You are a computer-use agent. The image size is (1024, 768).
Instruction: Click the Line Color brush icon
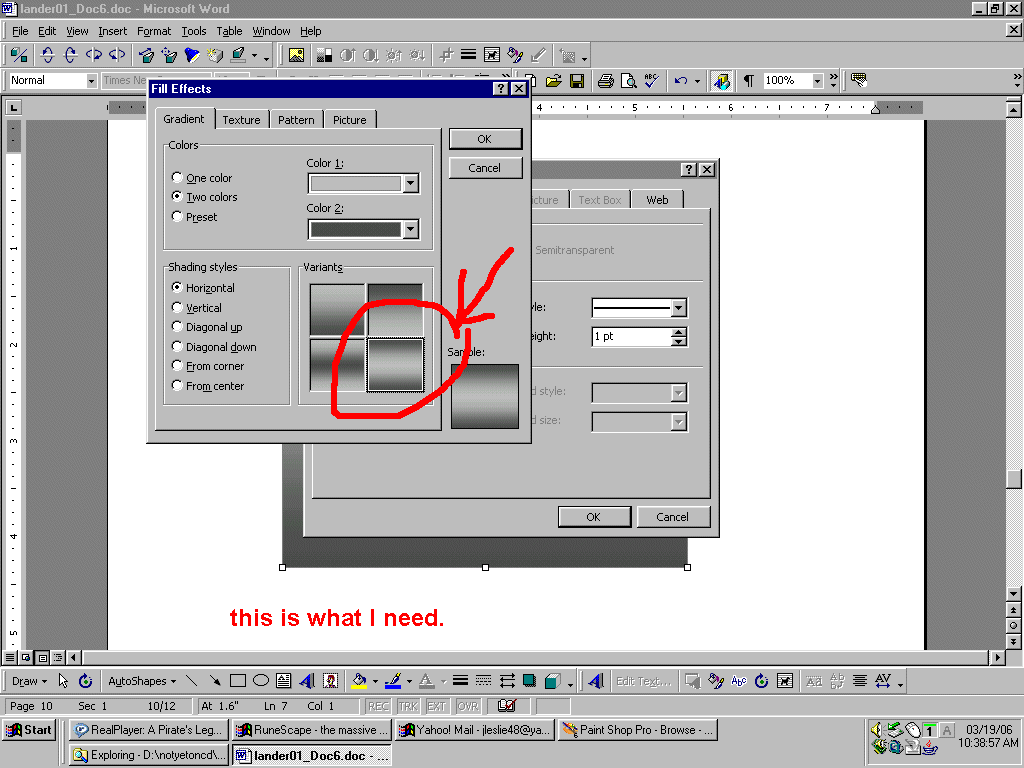tap(393, 681)
